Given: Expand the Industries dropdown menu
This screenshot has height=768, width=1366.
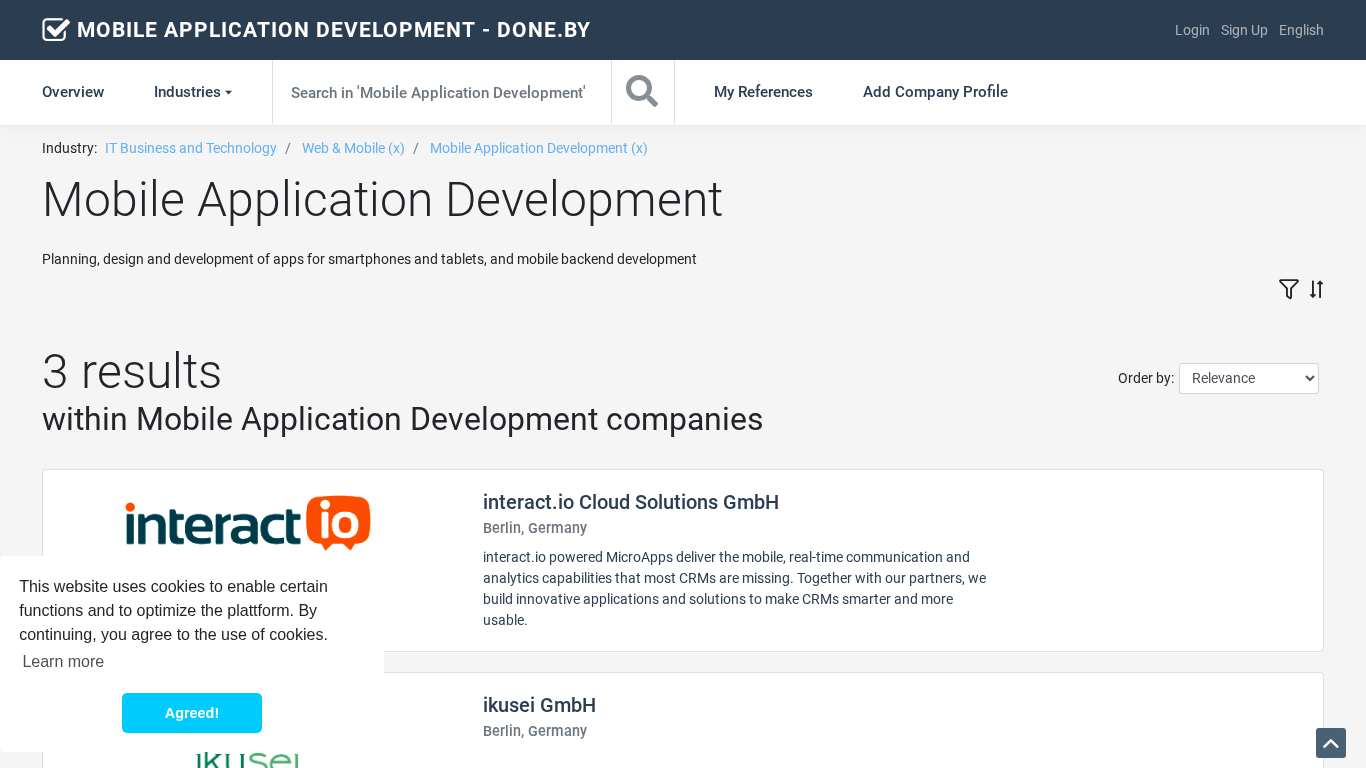Looking at the screenshot, I should point(192,92).
